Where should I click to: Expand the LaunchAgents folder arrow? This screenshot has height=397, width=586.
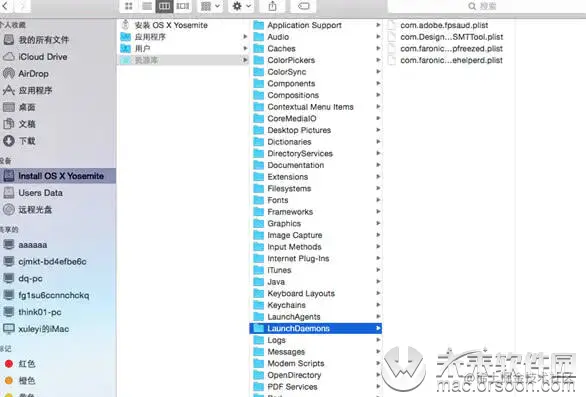[378, 316]
